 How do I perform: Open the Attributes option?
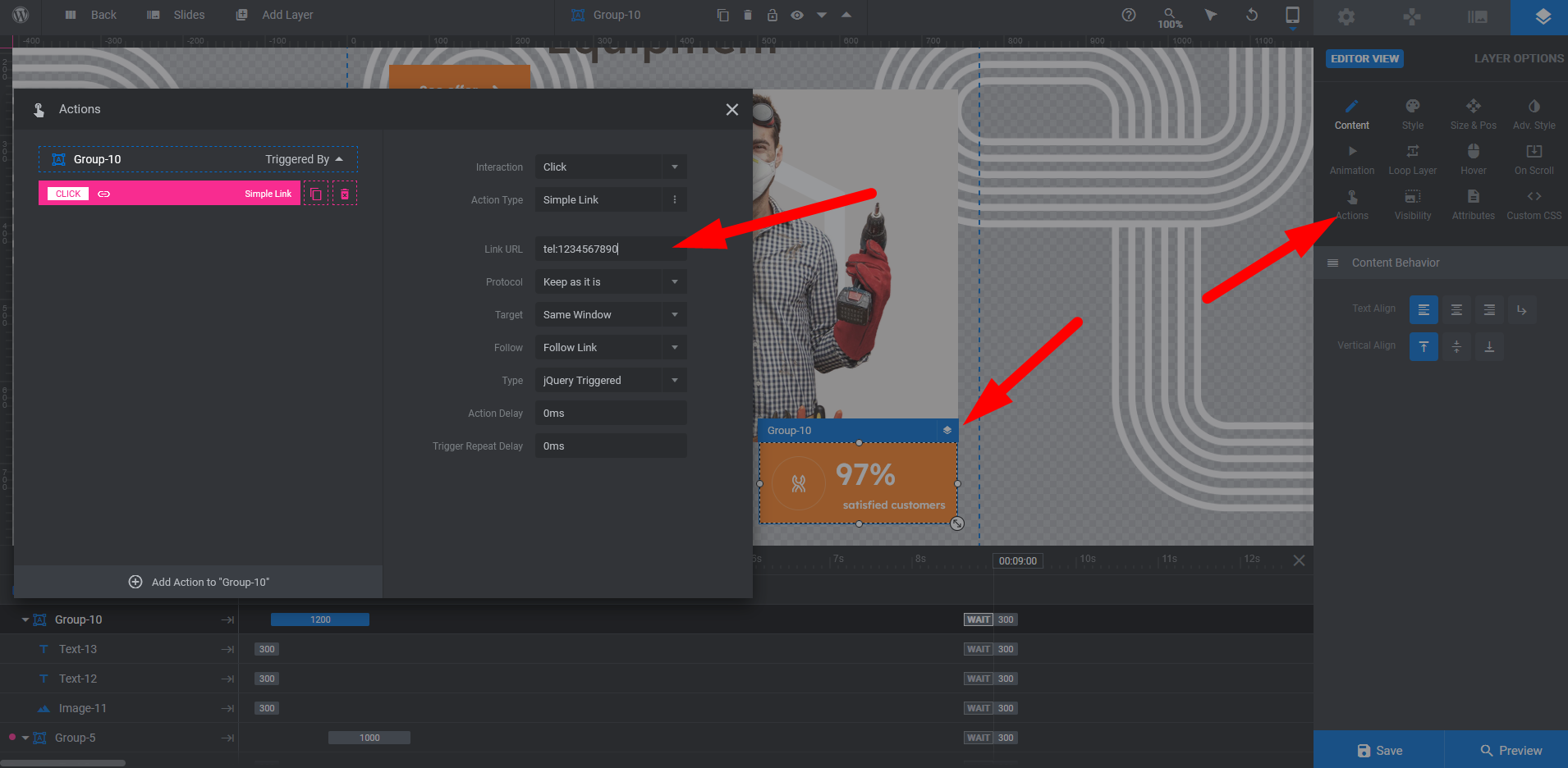pos(1474,205)
